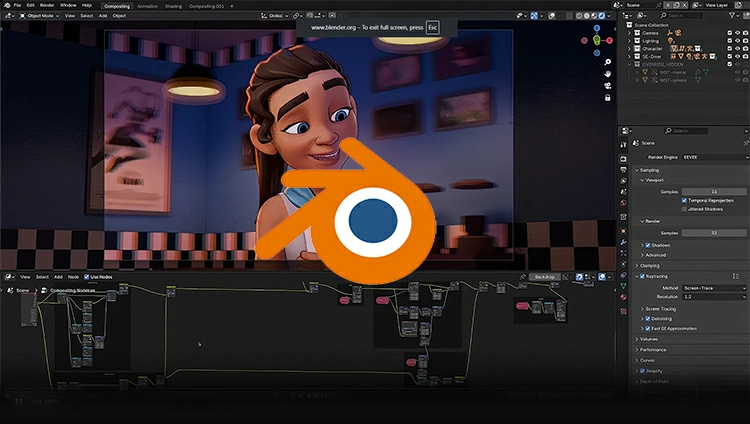Viewport: 750px width, 424px height.
Task: Open the World properties tab (red globe)
Action: click(623, 203)
